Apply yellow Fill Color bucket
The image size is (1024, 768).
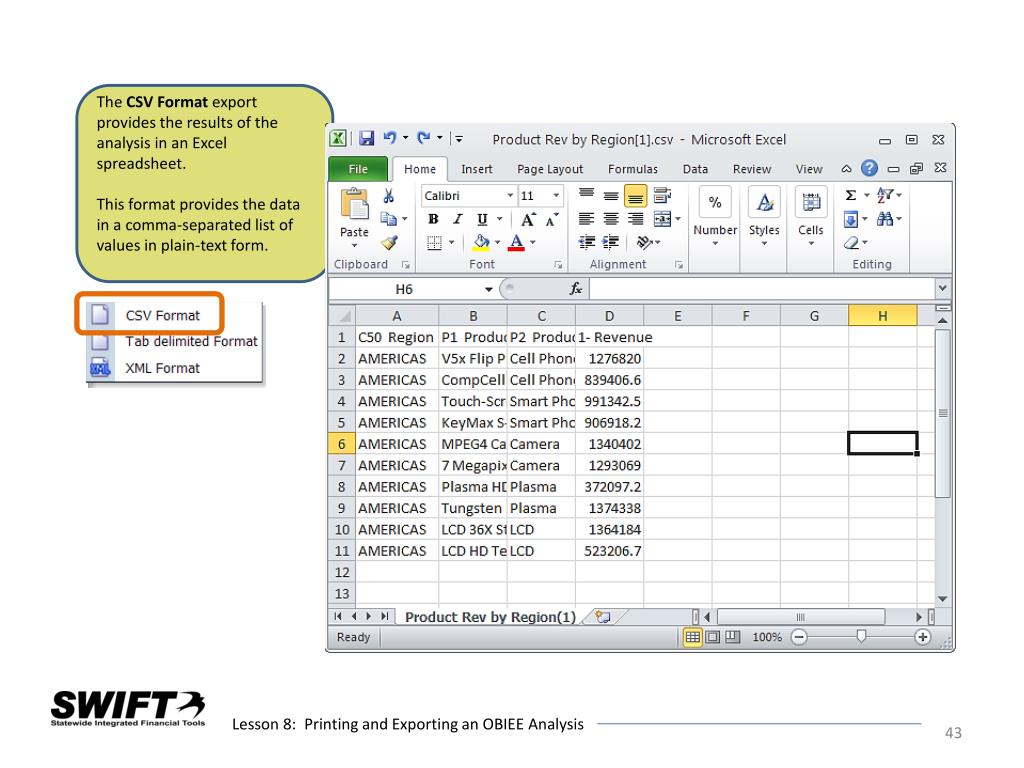pyautogui.click(x=481, y=243)
